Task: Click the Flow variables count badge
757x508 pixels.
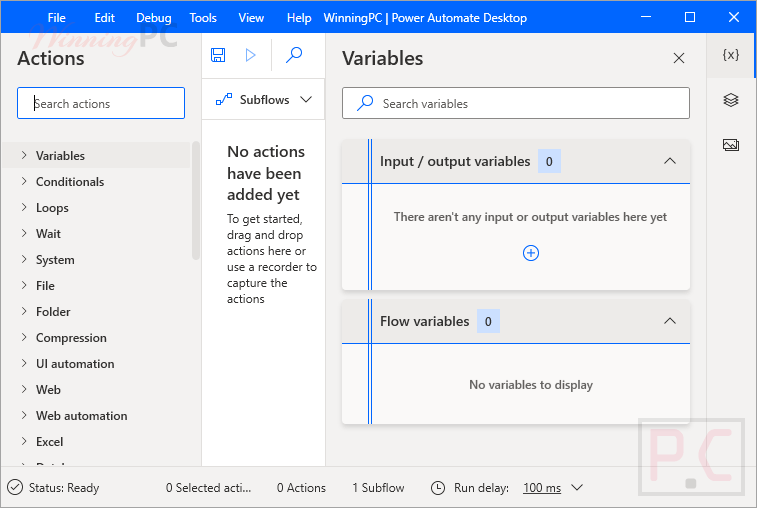Action: point(488,321)
